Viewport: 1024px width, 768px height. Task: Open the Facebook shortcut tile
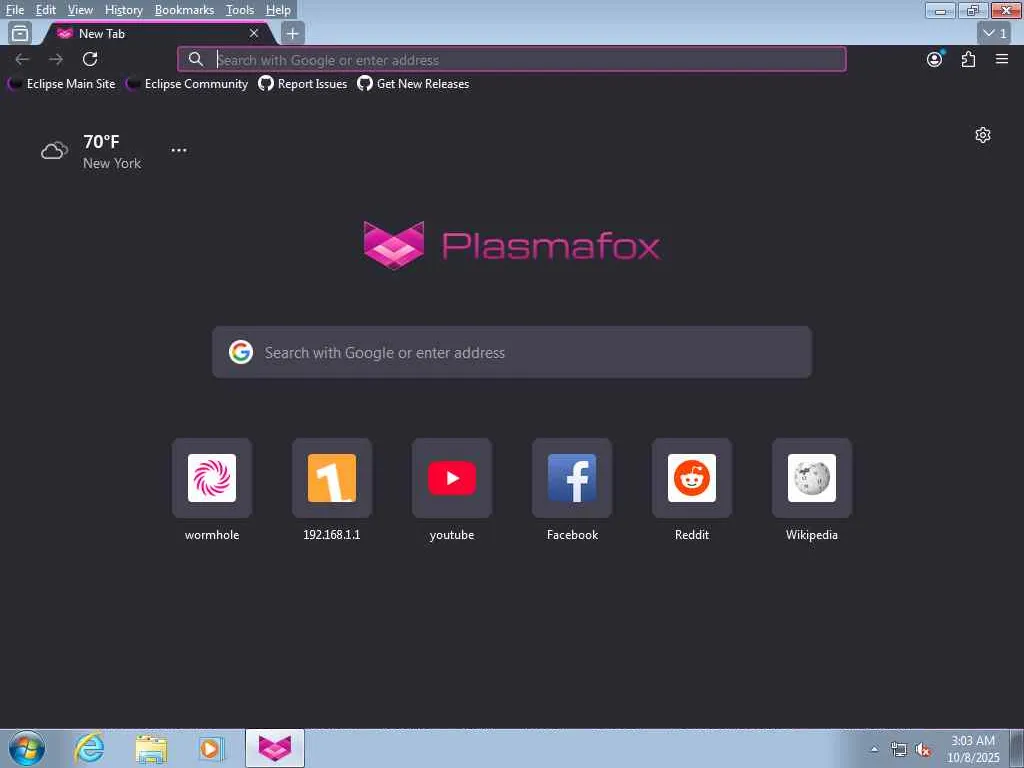(x=572, y=478)
